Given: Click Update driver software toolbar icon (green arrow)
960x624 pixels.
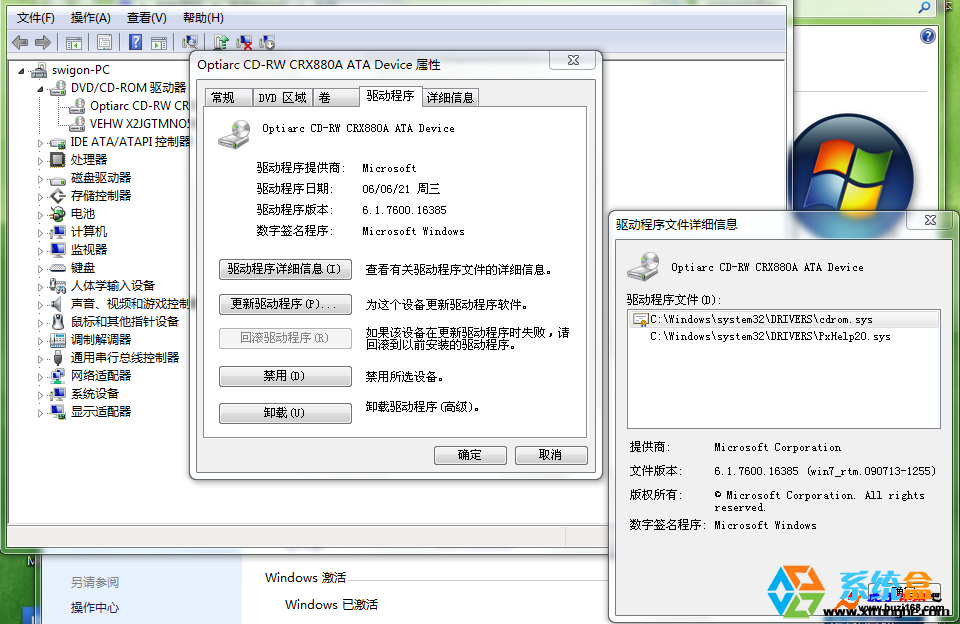Looking at the screenshot, I should click(221, 42).
